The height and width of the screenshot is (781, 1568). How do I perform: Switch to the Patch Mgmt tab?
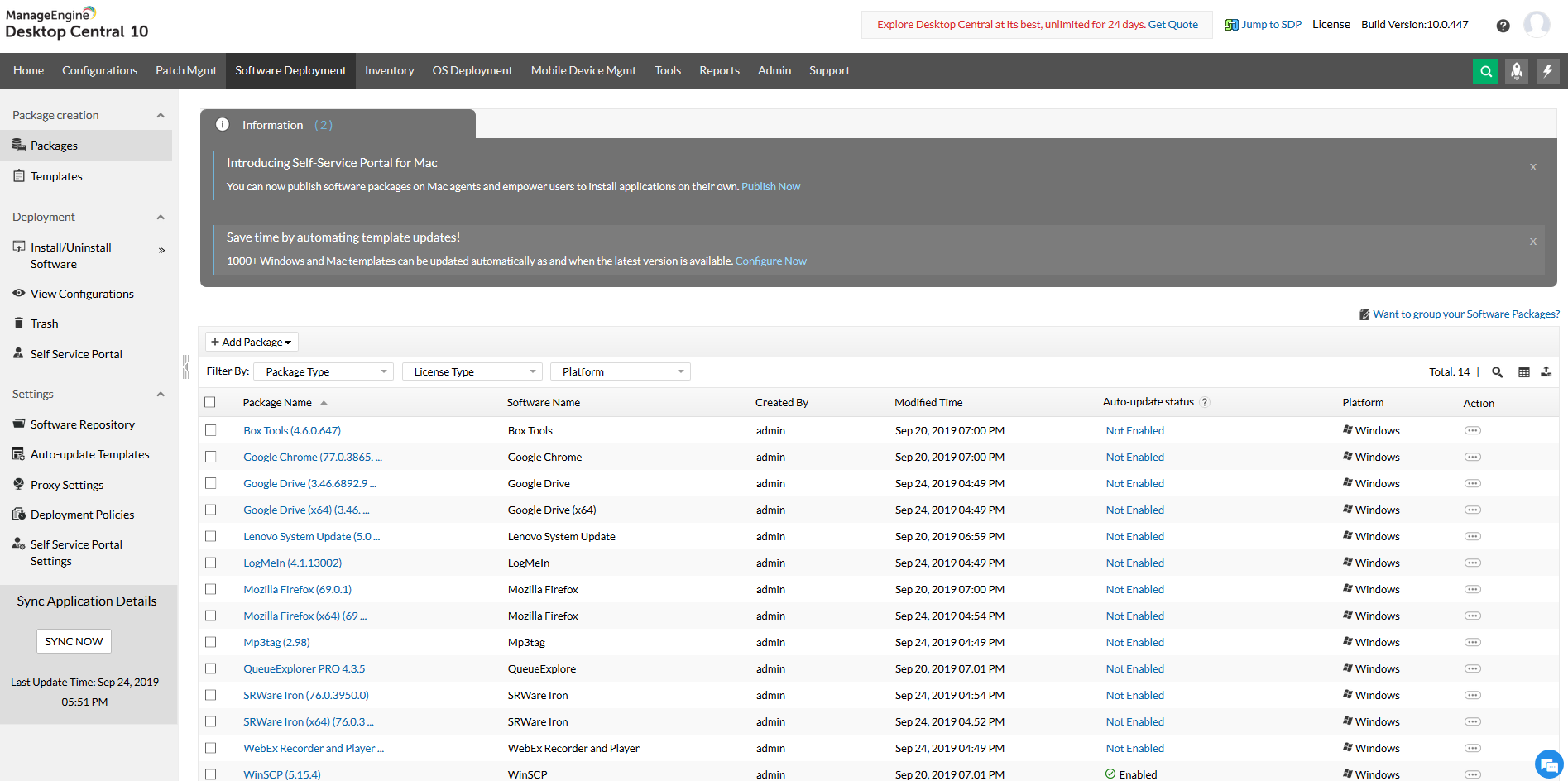(185, 70)
